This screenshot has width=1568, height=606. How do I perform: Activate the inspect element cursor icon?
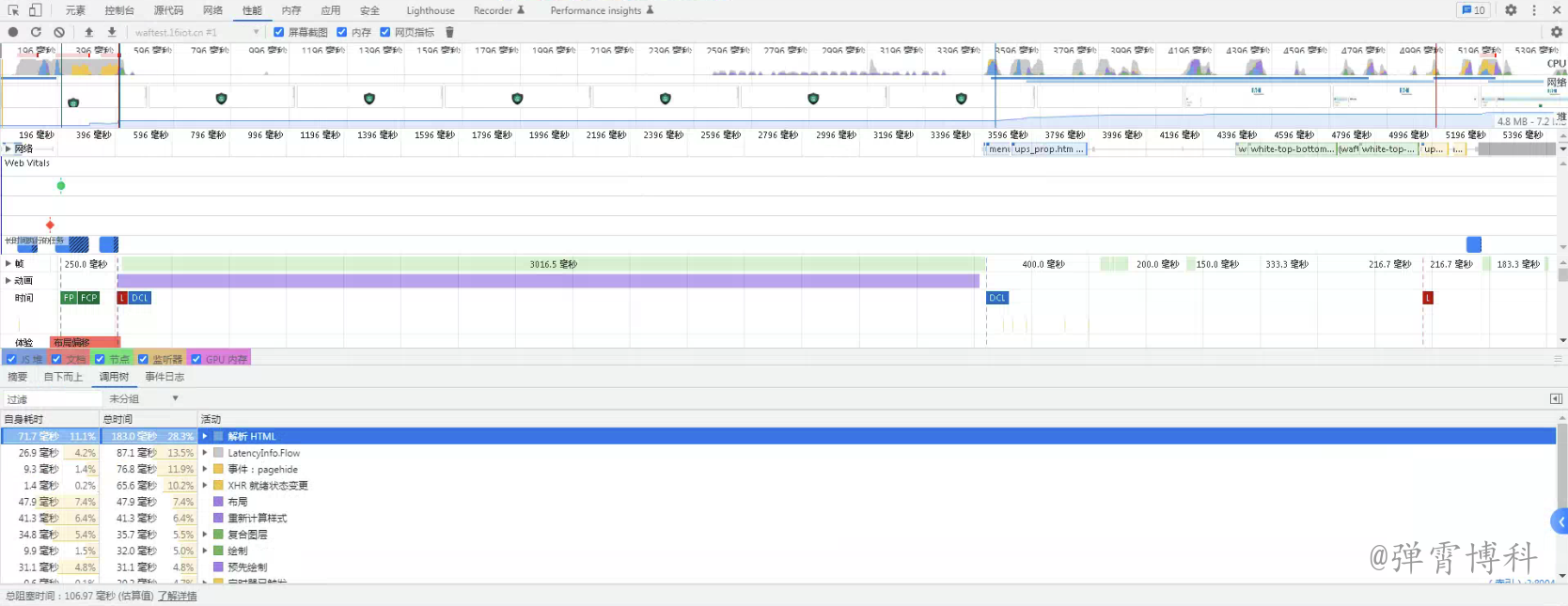click(13, 10)
